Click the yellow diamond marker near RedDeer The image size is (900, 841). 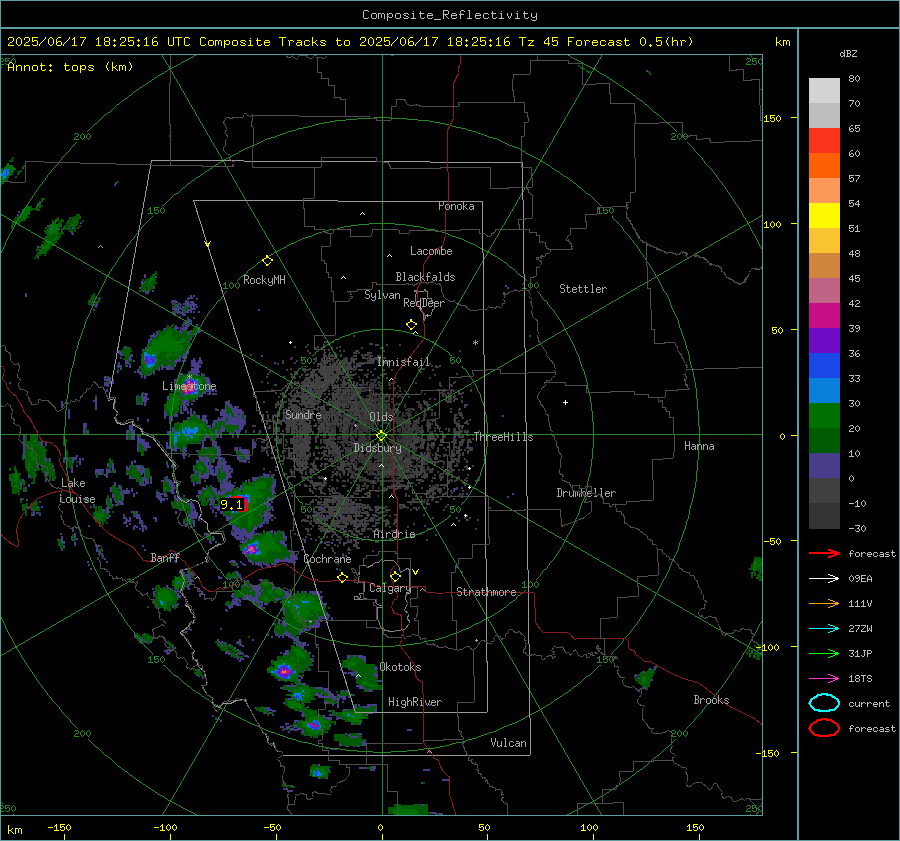[x=411, y=325]
